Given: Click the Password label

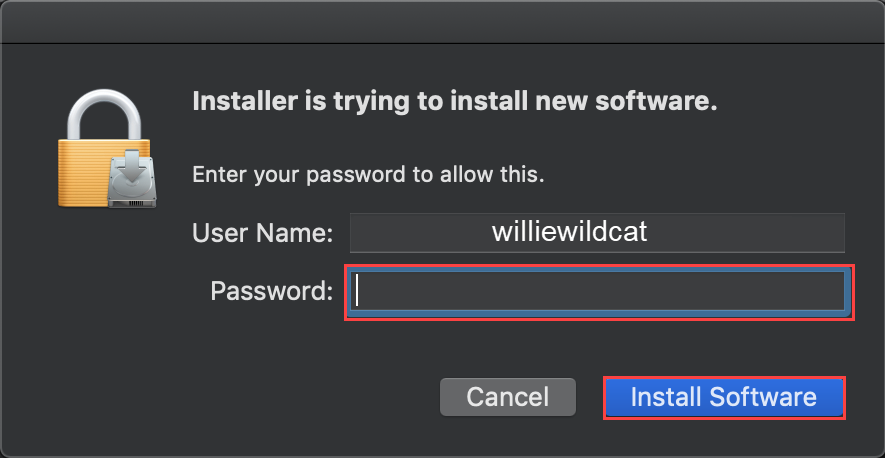Looking at the screenshot, I should [271, 291].
